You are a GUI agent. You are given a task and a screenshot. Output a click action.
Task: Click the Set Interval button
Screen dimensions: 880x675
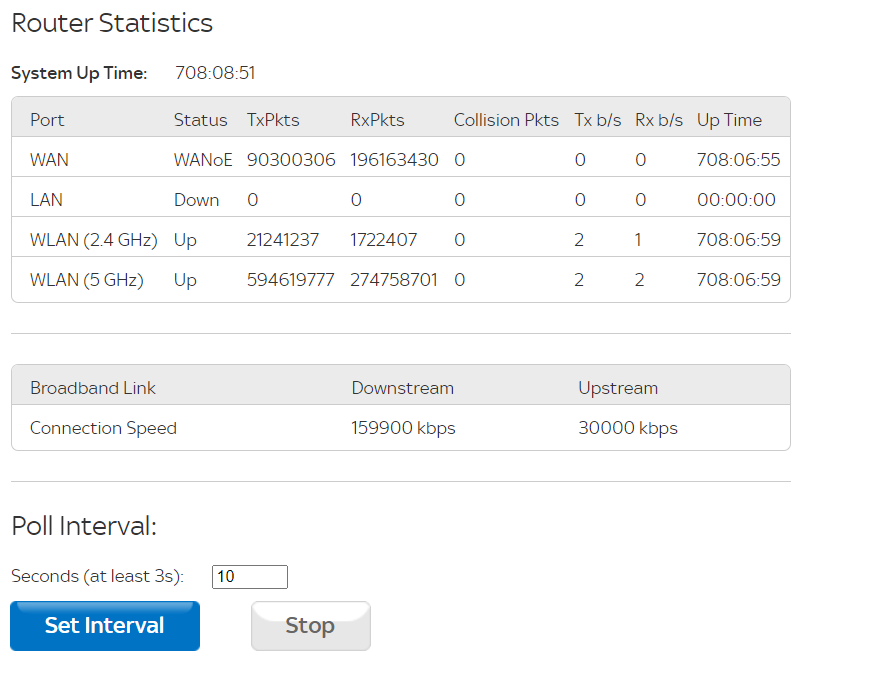(105, 626)
